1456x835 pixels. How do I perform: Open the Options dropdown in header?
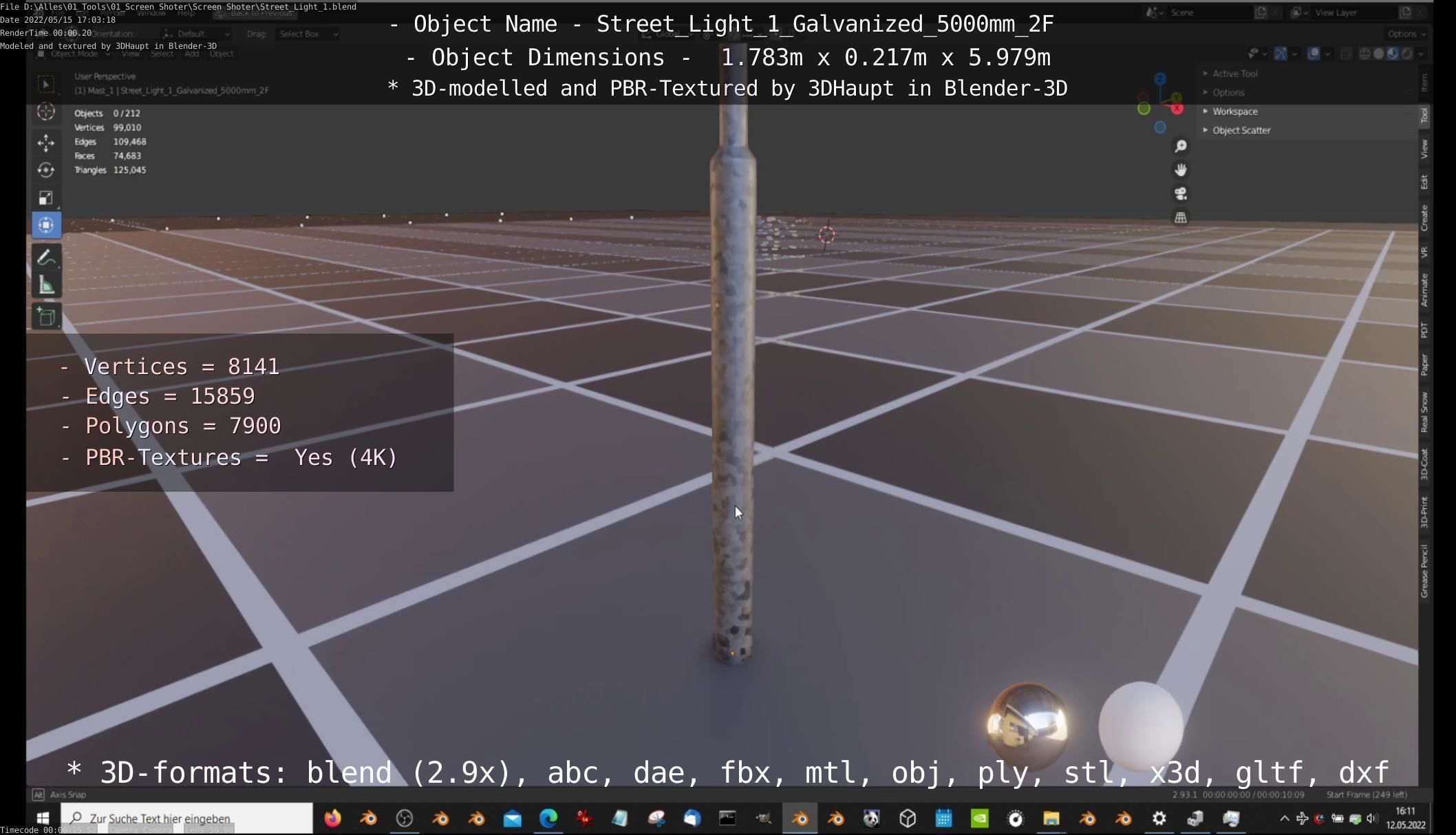(x=1406, y=34)
